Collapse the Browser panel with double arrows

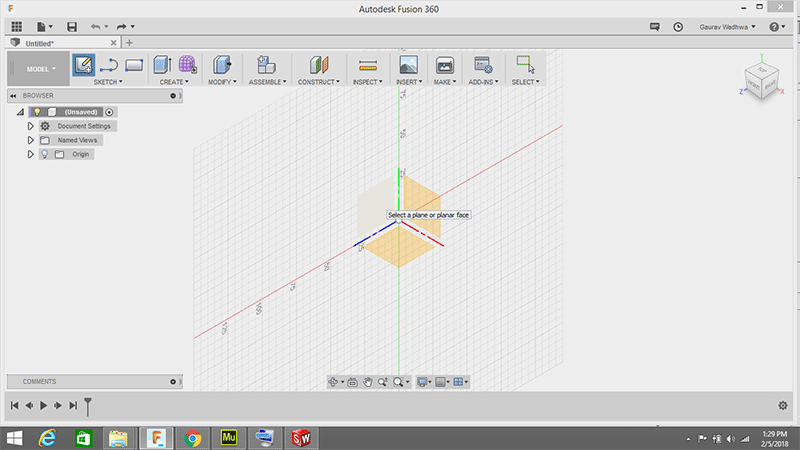pos(13,96)
